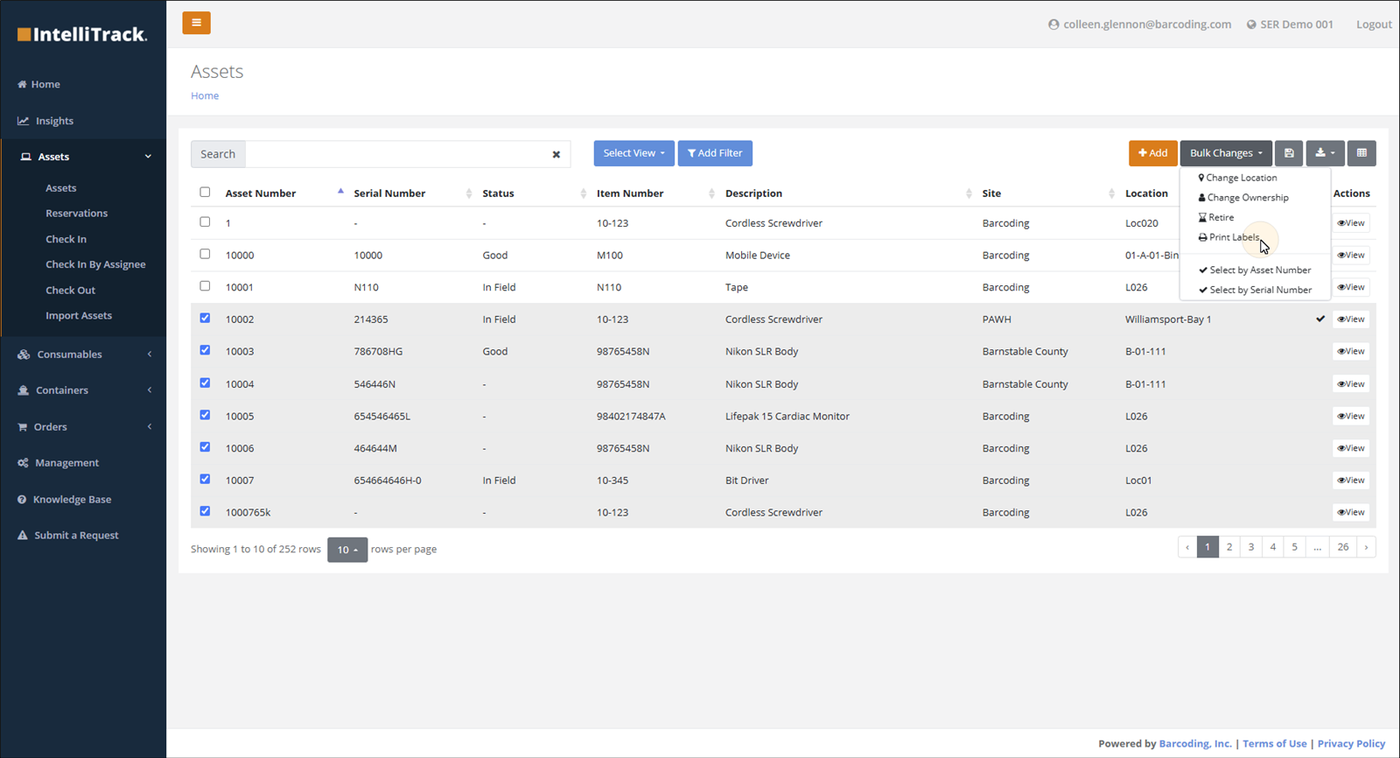
Task: Choose Retire in the Bulk Changes menu
Action: tap(1216, 217)
